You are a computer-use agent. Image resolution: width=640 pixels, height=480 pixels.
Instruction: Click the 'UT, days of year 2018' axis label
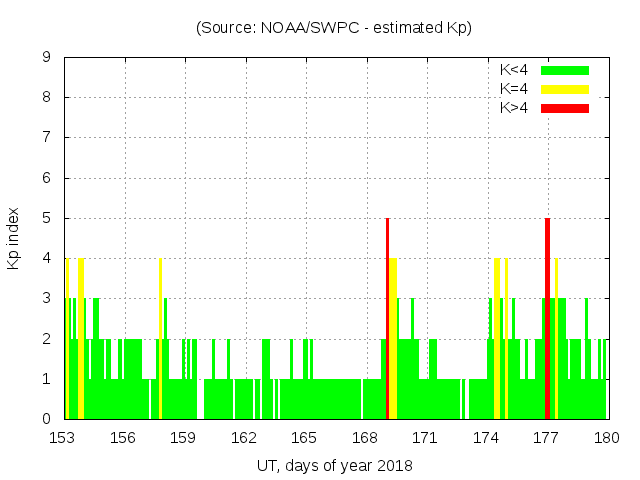(x=334, y=465)
